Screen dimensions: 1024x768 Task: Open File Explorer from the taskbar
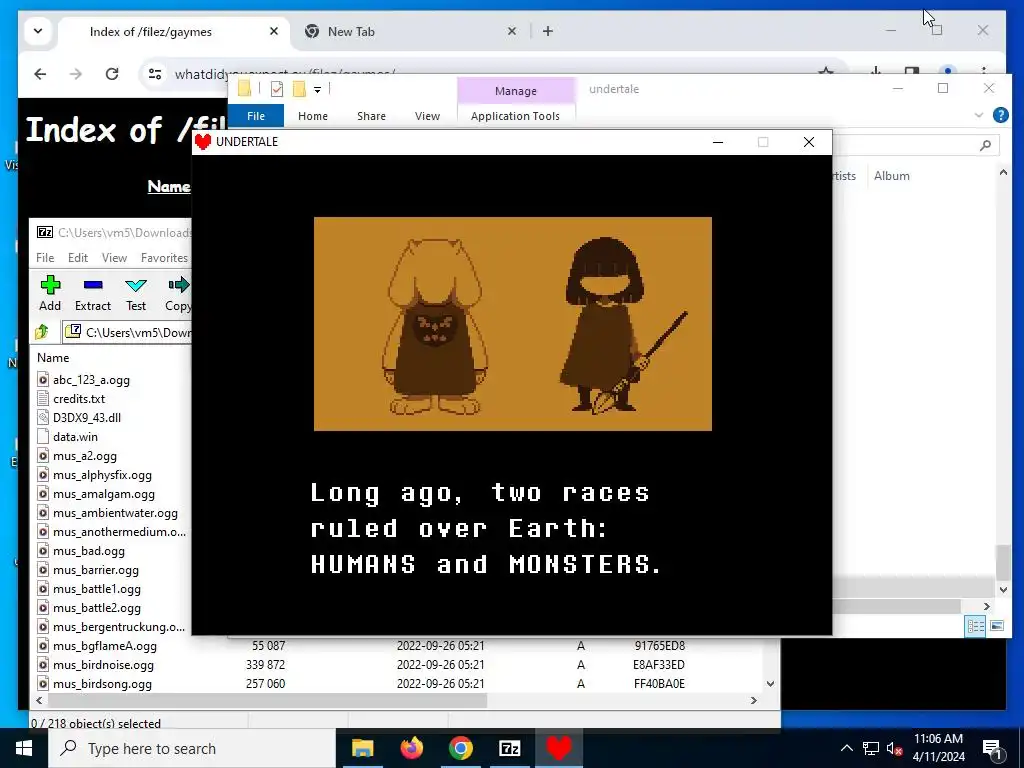(362, 748)
